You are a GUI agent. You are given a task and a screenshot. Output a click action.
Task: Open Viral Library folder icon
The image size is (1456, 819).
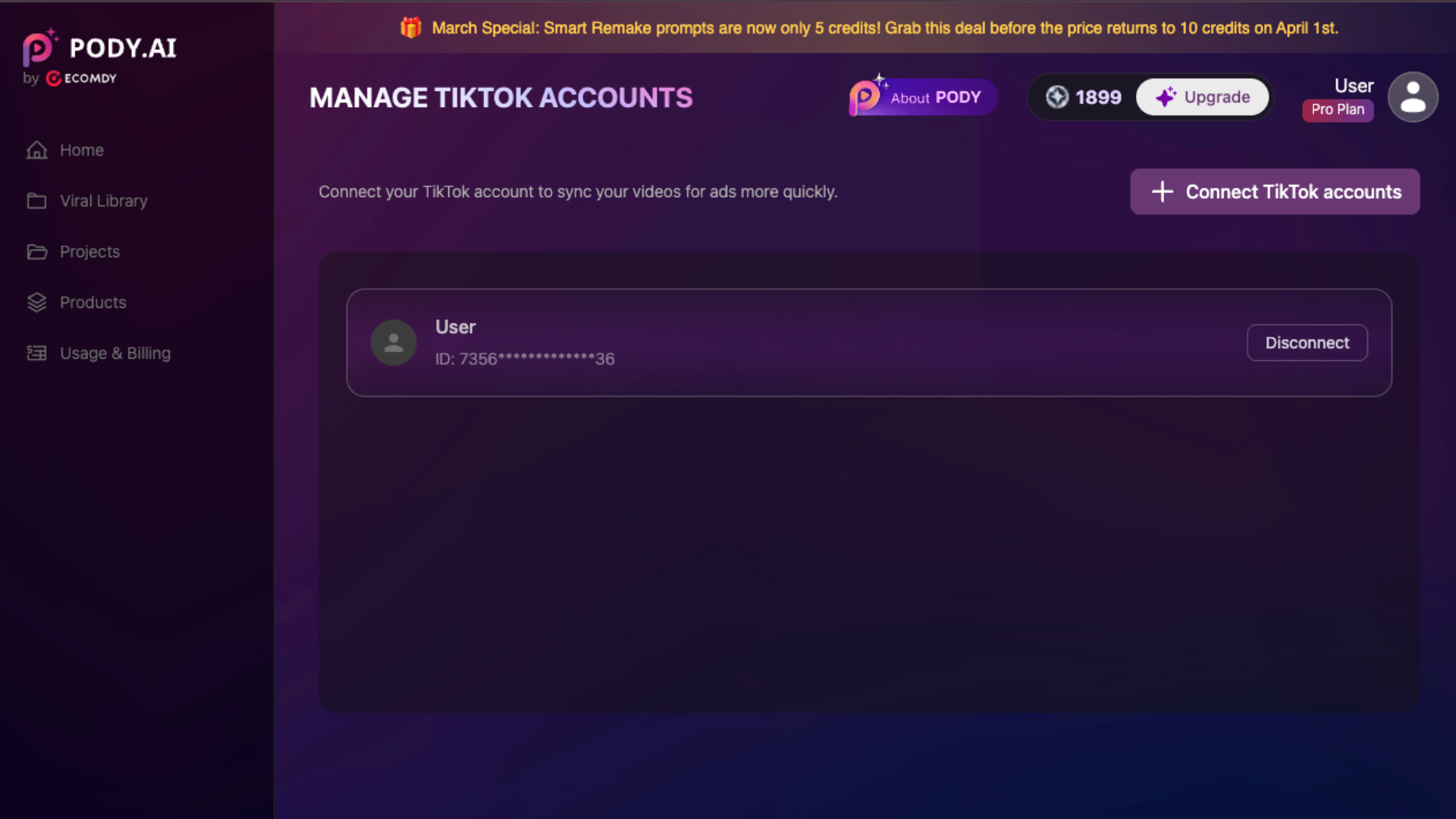tap(36, 201)
